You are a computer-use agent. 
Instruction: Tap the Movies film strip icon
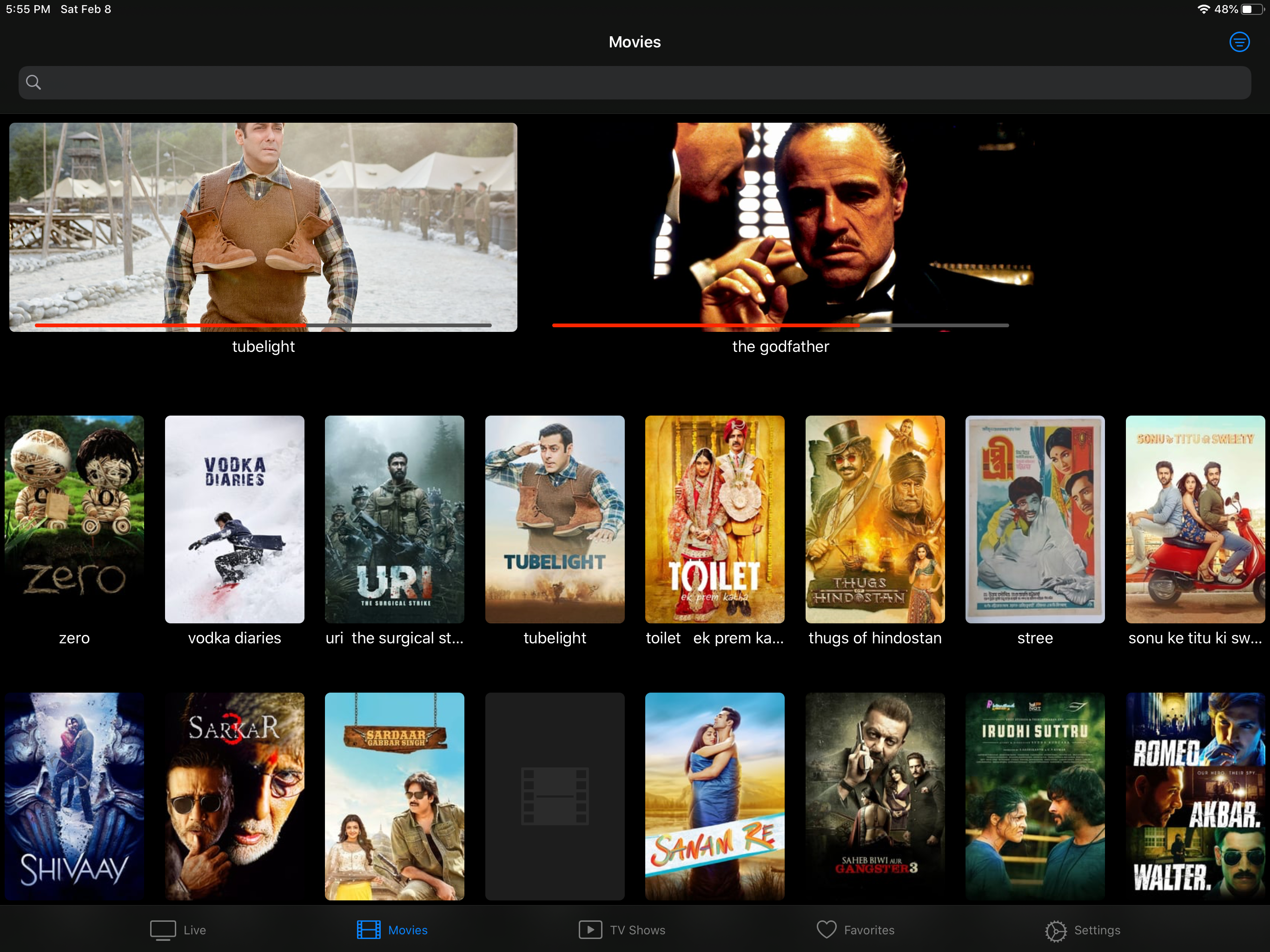click(x=369, y=930)
